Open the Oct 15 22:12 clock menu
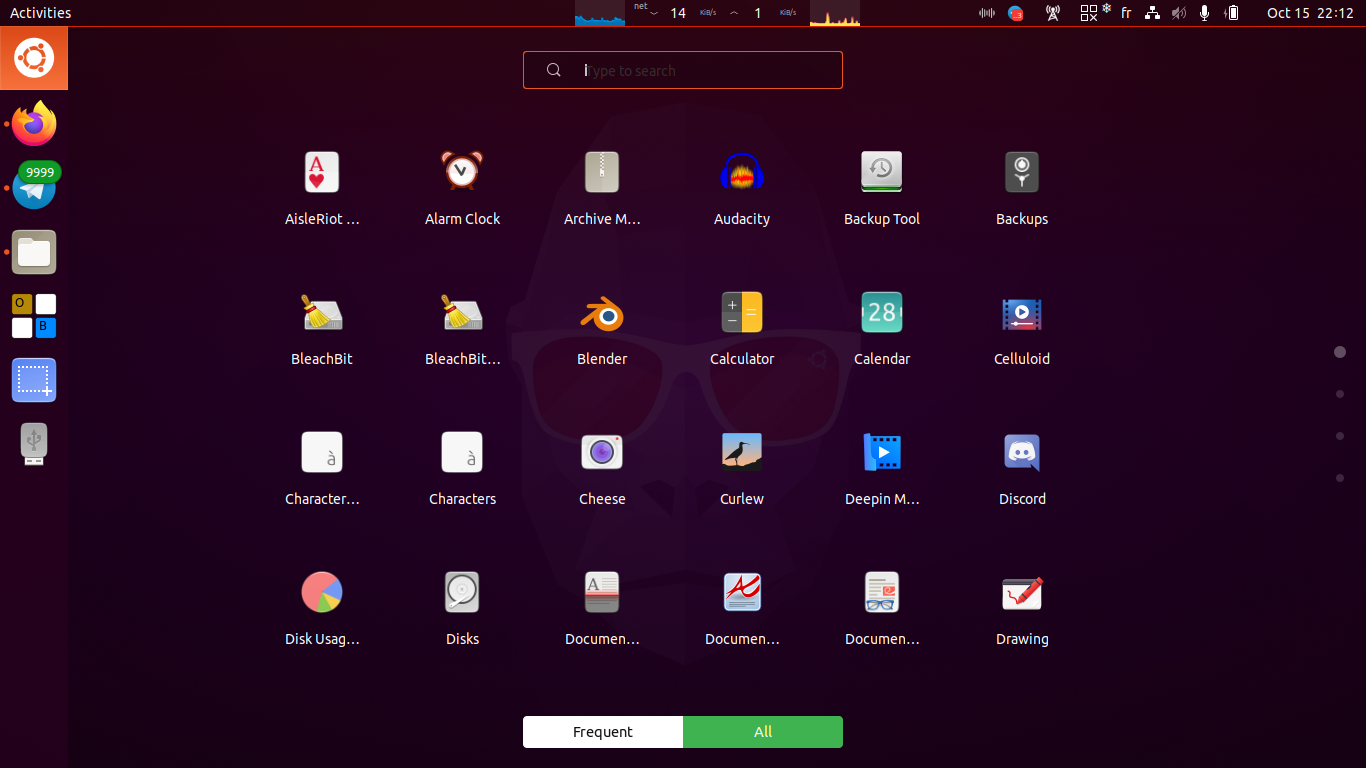 [1310, 13]
